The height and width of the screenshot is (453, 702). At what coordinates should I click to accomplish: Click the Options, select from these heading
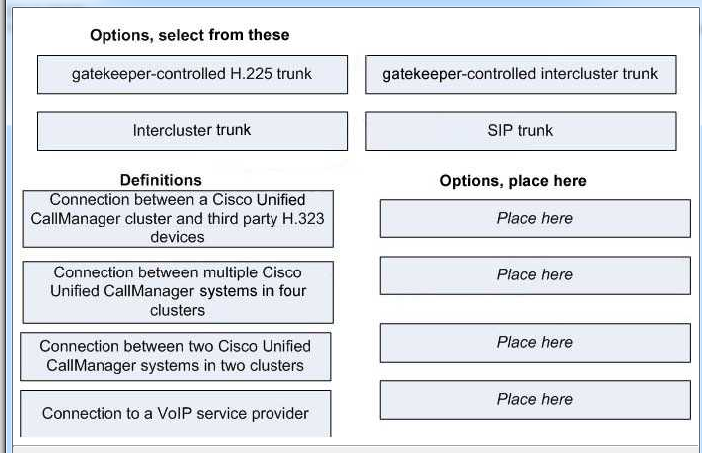tap(189, 35)
